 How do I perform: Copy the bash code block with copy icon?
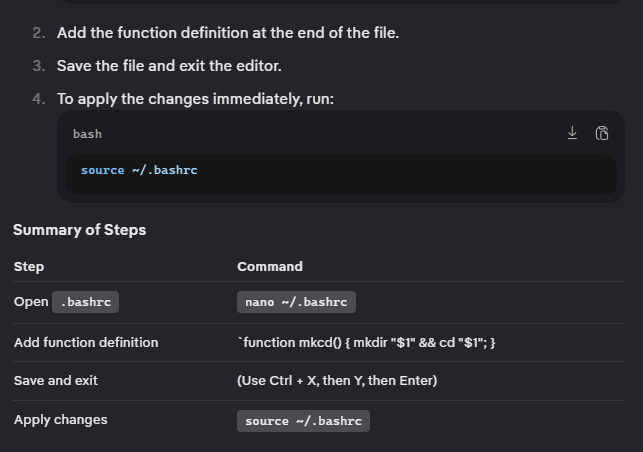tap(602, 133)
